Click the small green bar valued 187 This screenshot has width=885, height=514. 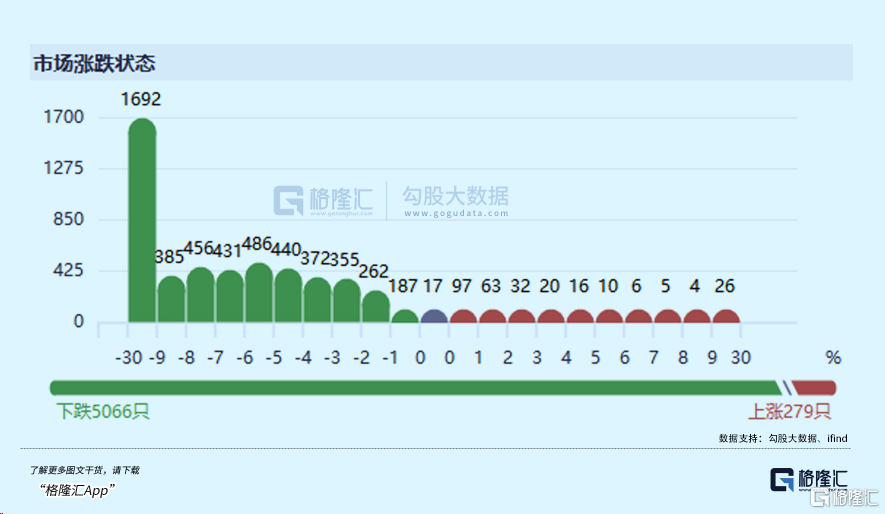click(x=405, y=316)
